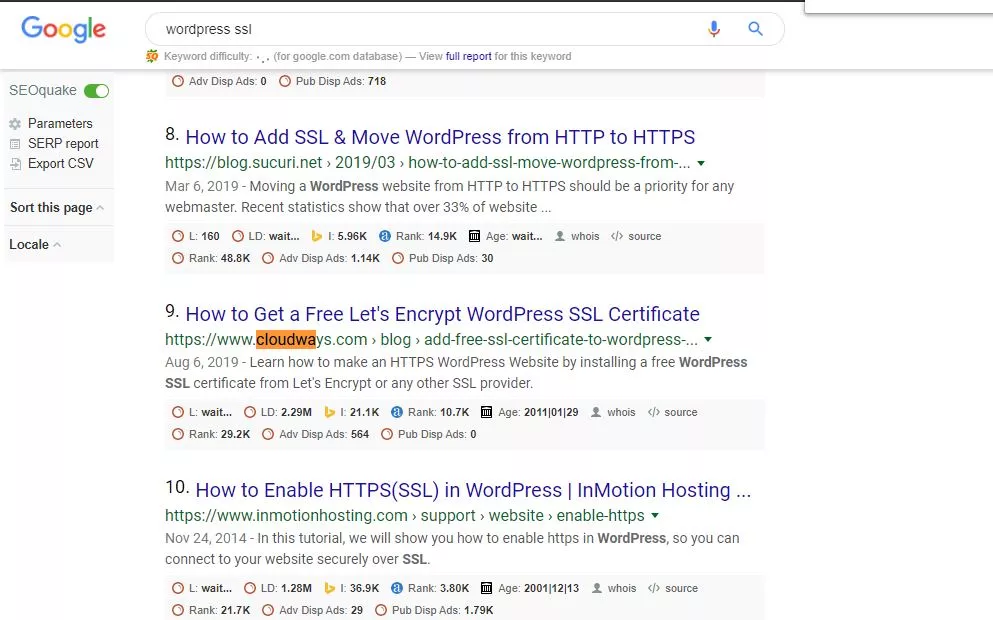Open dropdown arrow next to cloudways URL

click(x=708, y=339)
